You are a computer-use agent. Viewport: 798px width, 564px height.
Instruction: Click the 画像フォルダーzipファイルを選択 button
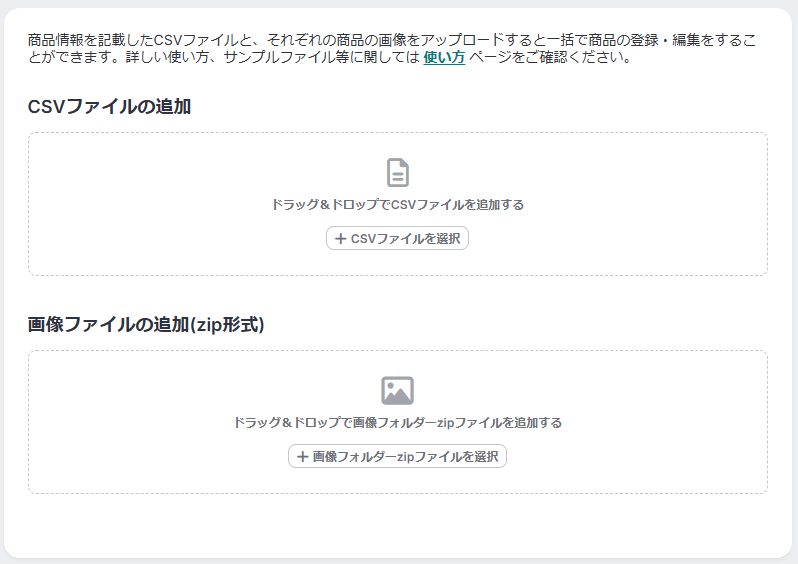[397, 456]
